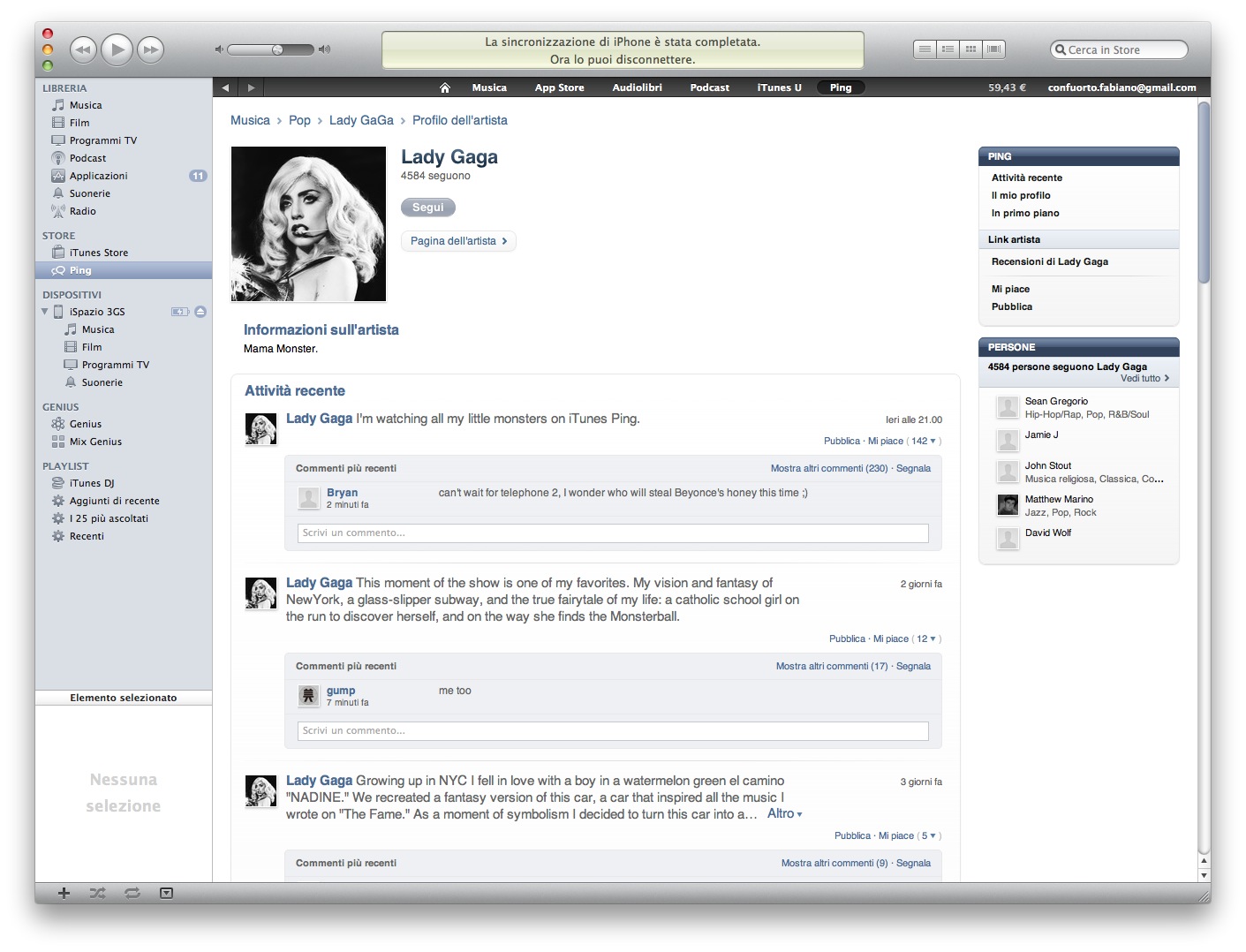Open Attività recente in Ping panel
The image size is (1246, 952).
[1027, 178]
